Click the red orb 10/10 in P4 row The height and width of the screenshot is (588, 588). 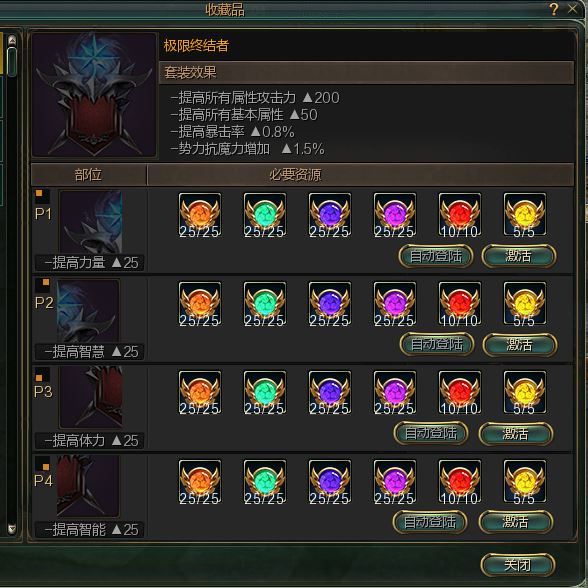pyautogui.click(x=460, y=482)
